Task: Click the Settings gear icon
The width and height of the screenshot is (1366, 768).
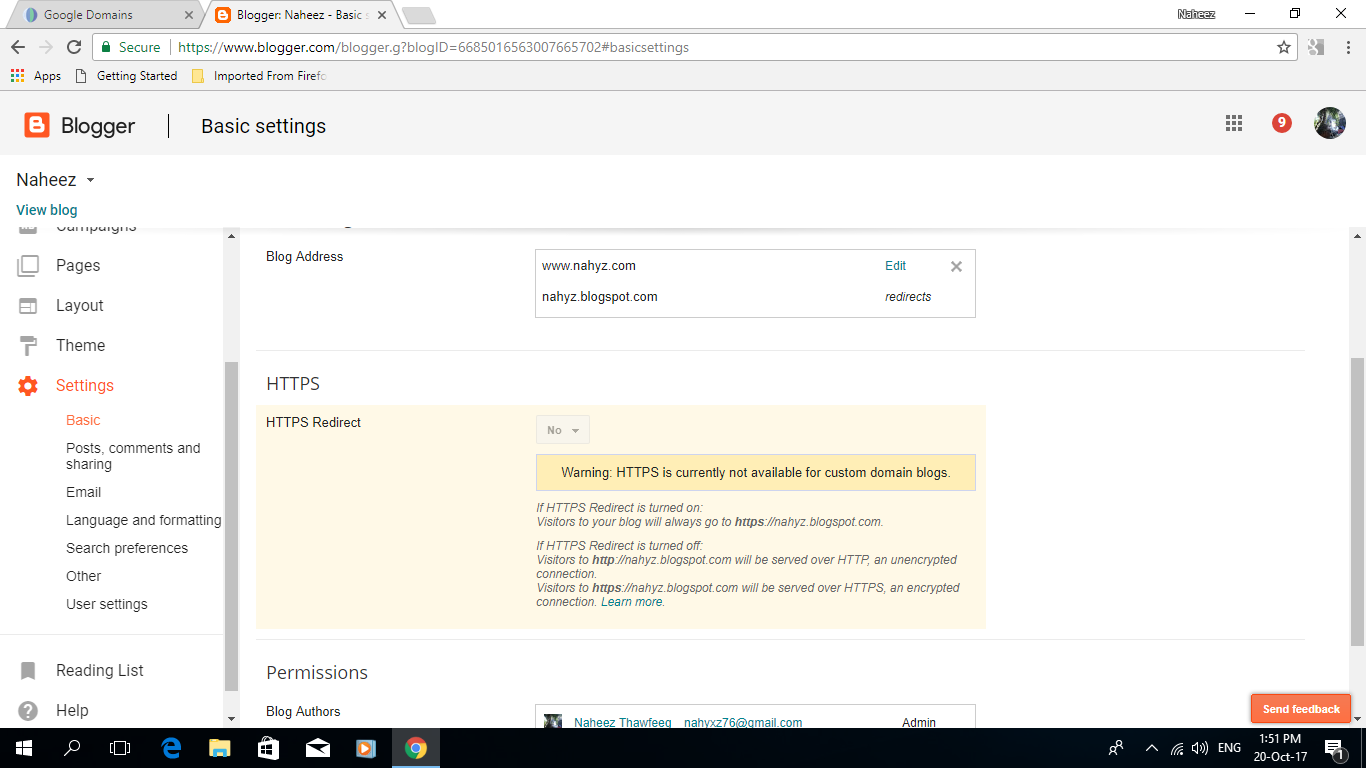Action: [28, 385]
